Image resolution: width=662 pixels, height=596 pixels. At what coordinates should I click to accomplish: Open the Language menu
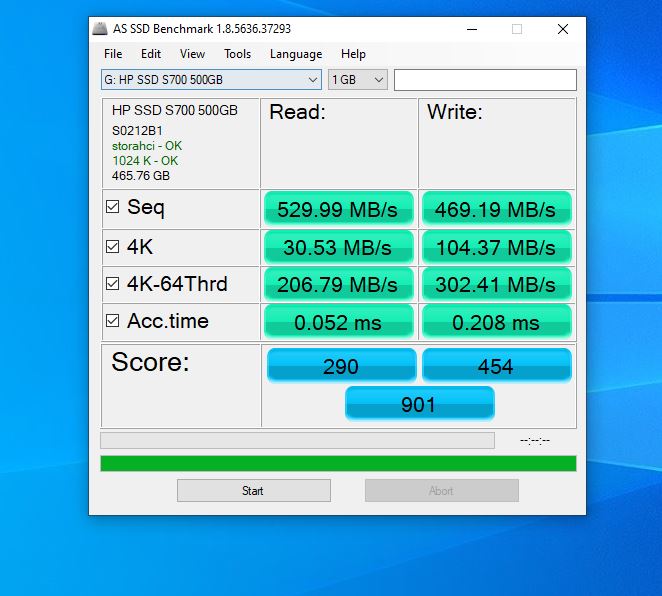click(x=296, y=54)
